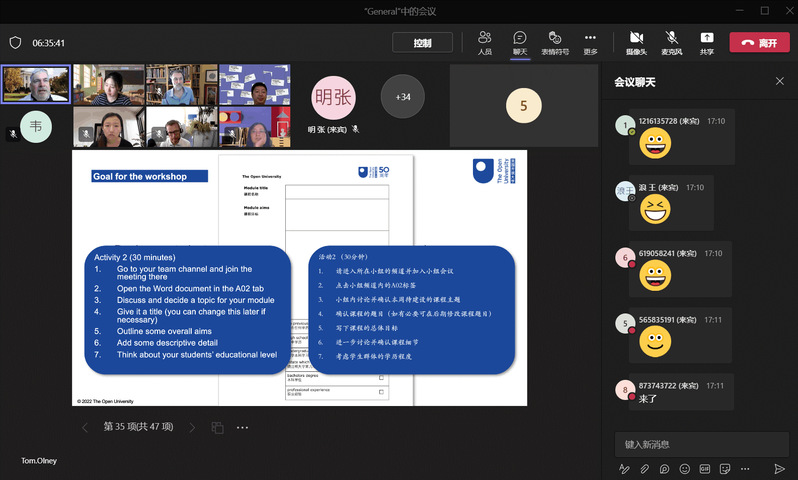
Task: Toggle the camera (摄像头) on or off
Action: (x=636, y=41)
